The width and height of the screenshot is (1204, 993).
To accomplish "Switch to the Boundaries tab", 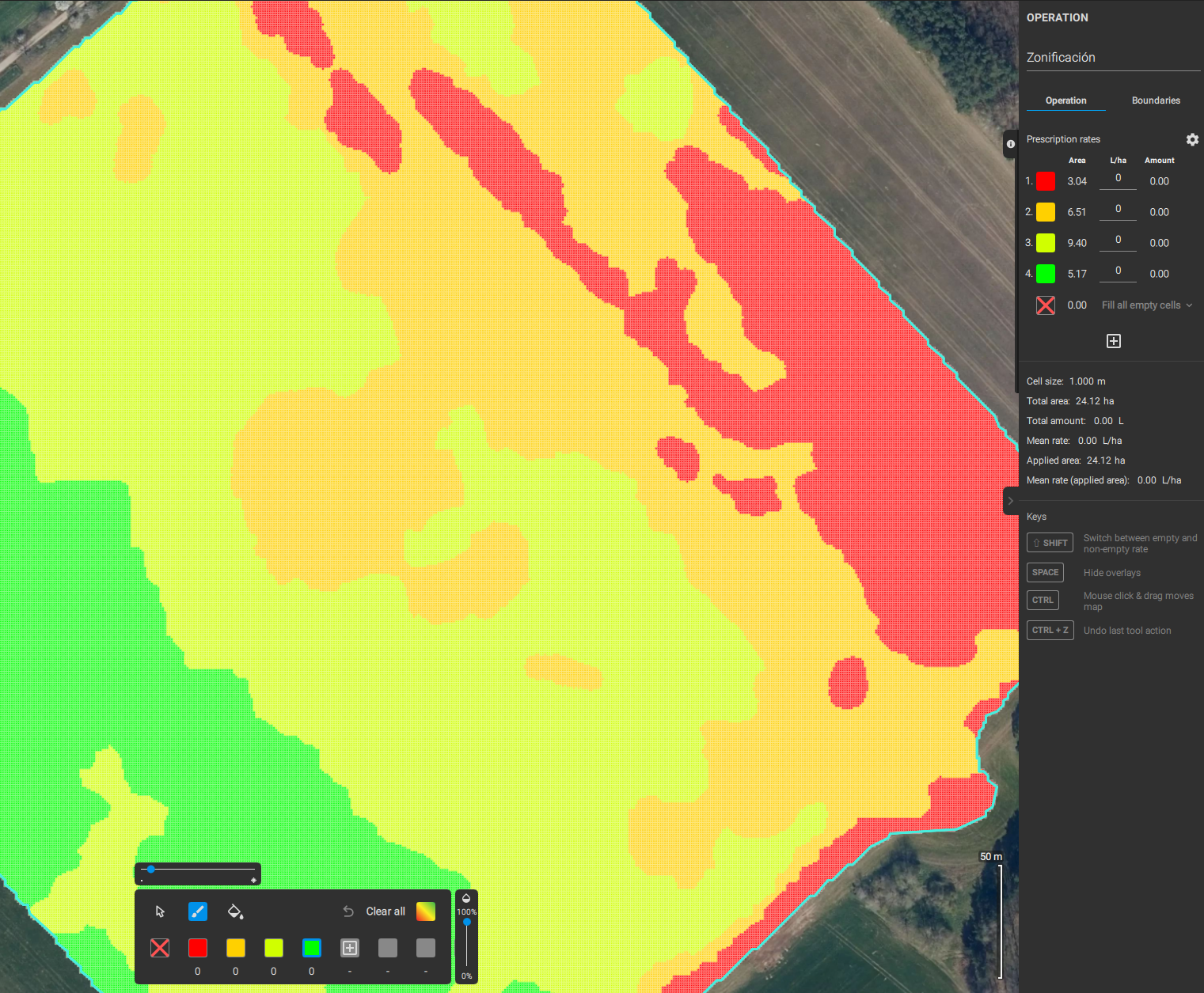I will coord(1156,100).
